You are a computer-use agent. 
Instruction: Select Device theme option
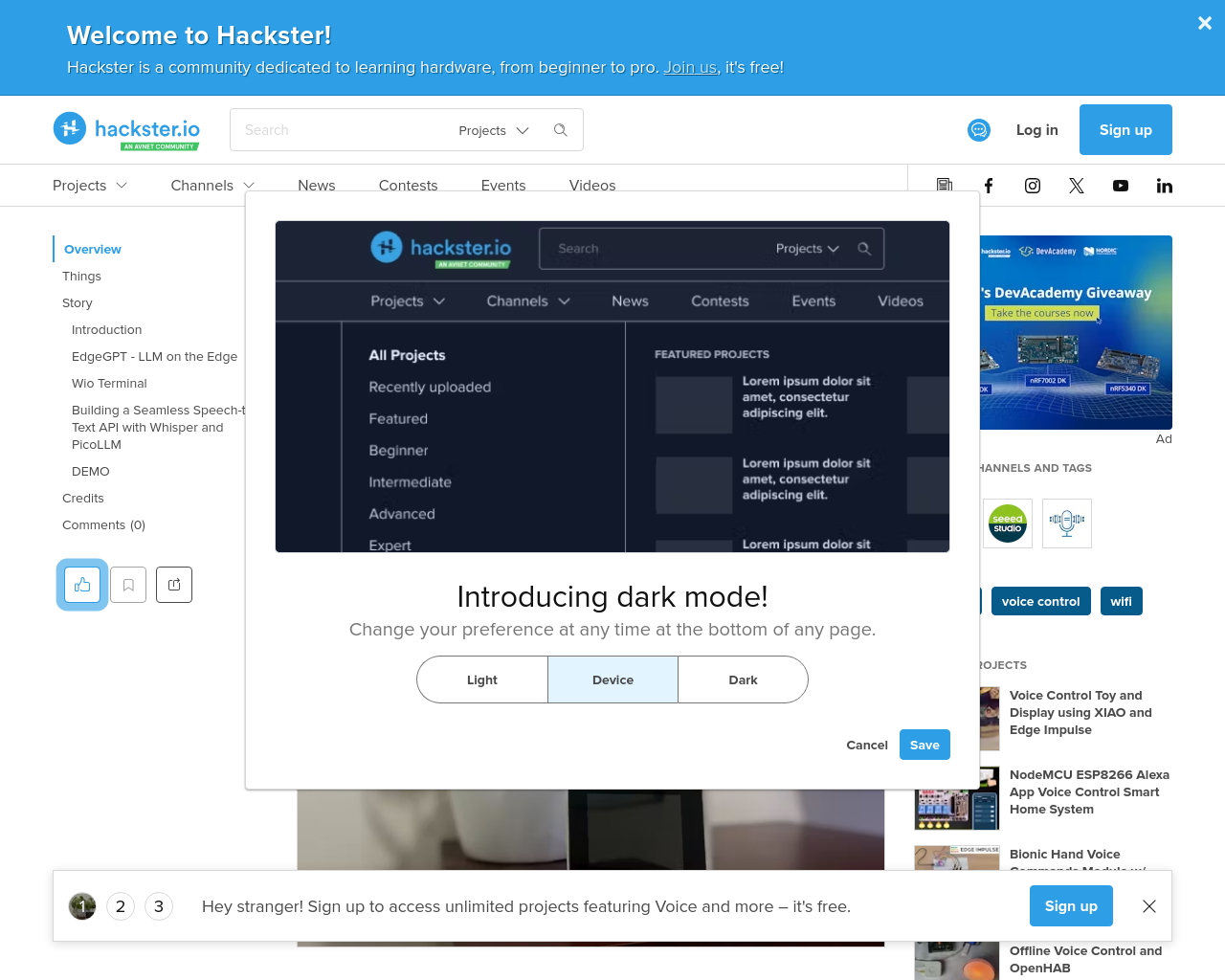tap(612, 679)
